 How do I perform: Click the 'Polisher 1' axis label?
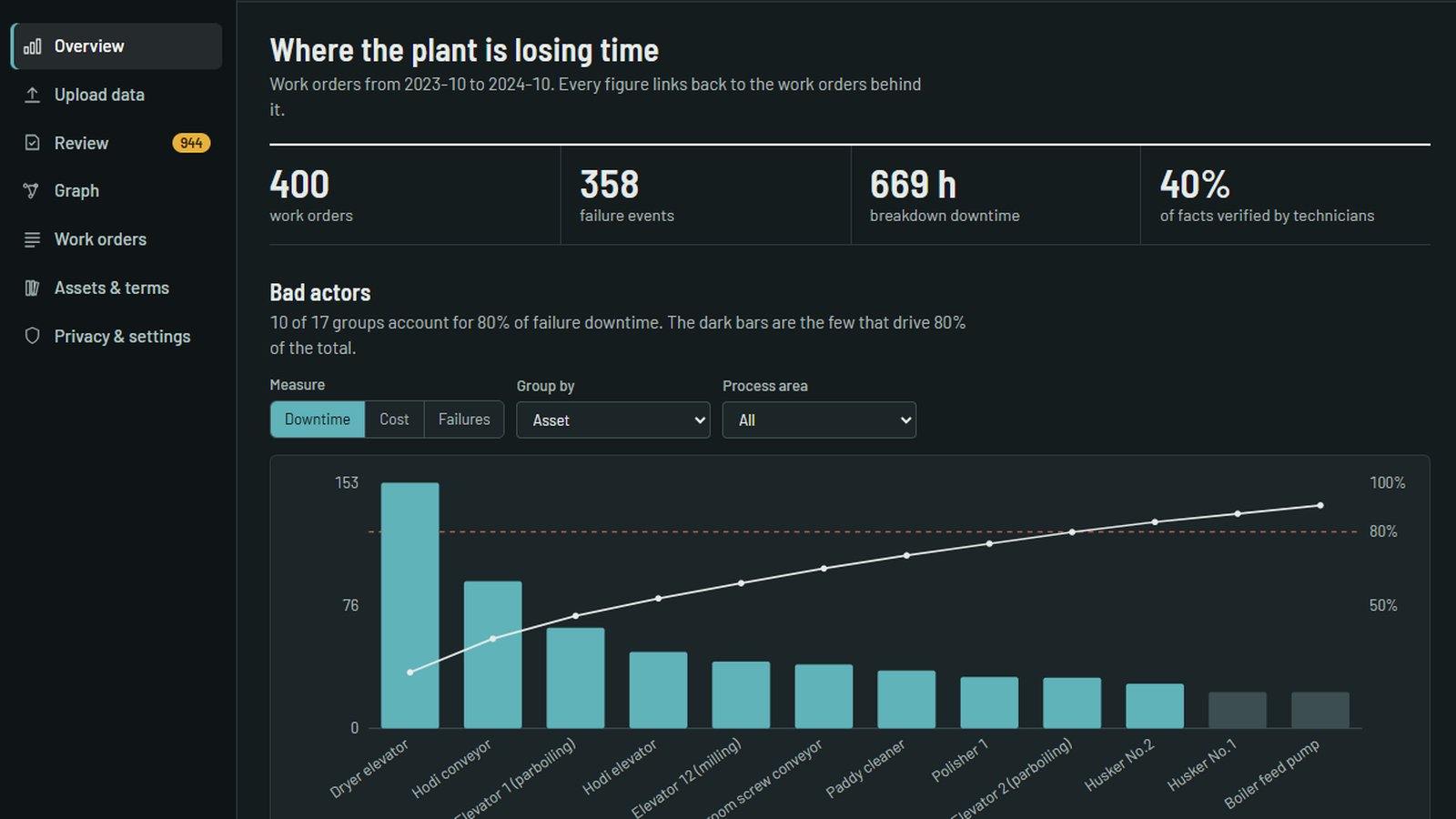click(x=960, y=761)
